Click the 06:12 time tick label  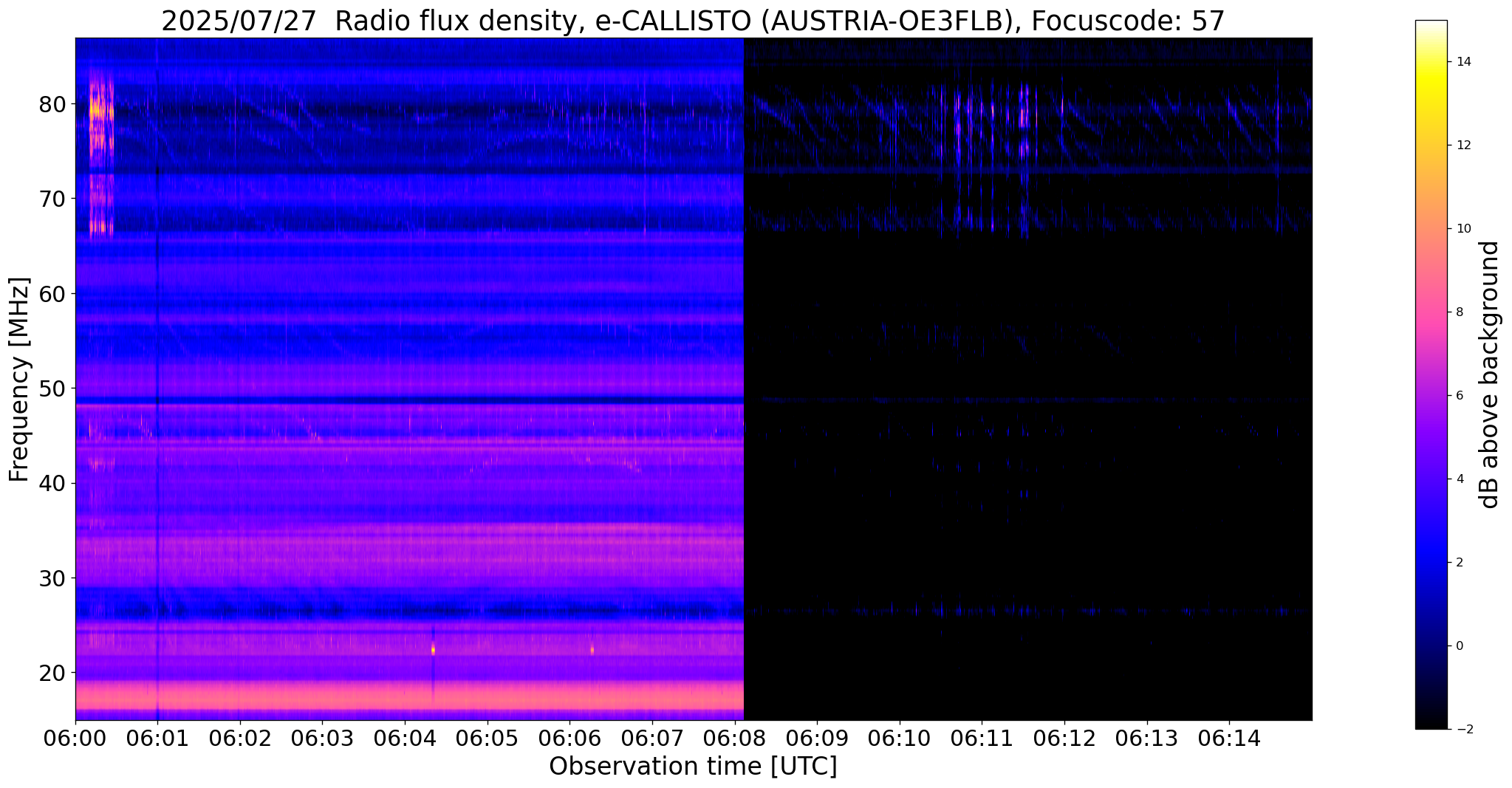(x=1064, y=738)
